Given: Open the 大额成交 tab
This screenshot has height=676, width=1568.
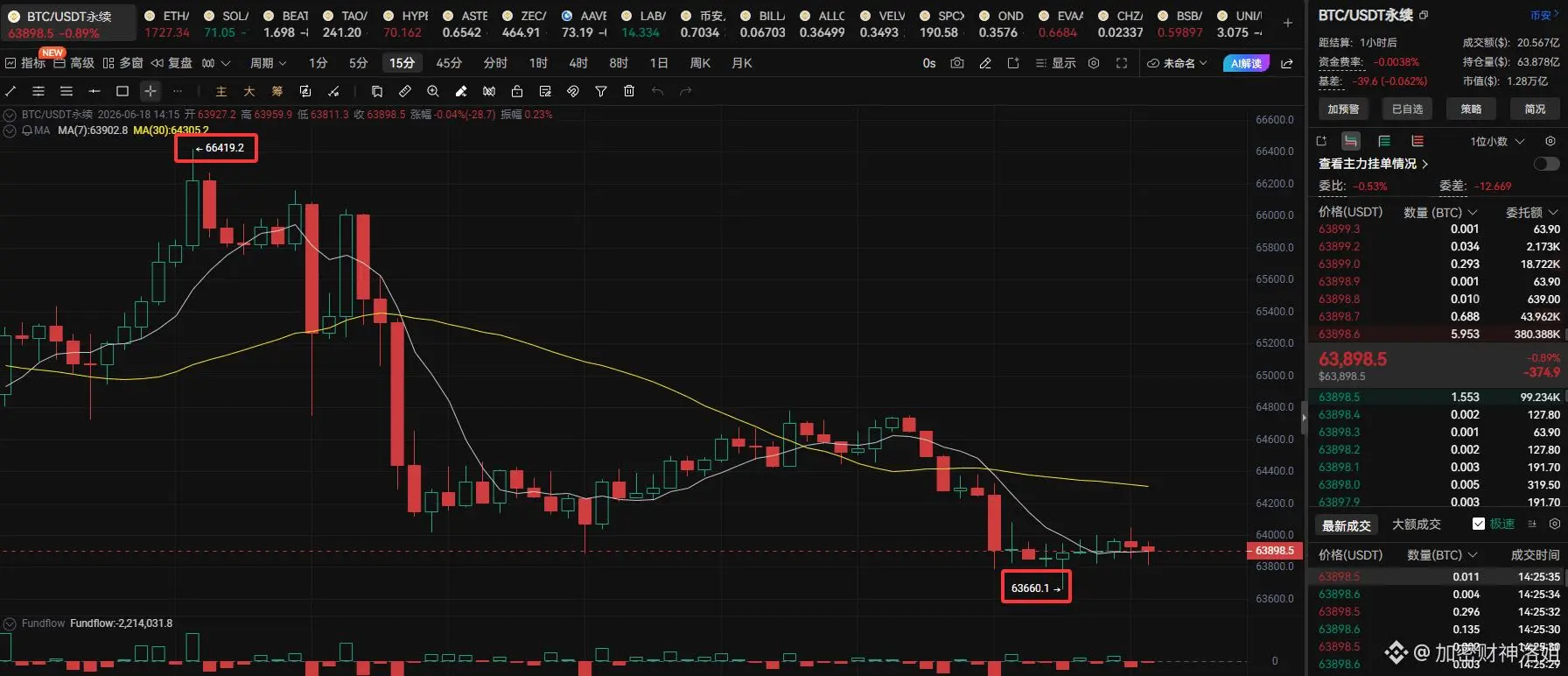Looking at the screenshot, I should click(x=1417, y=524).
